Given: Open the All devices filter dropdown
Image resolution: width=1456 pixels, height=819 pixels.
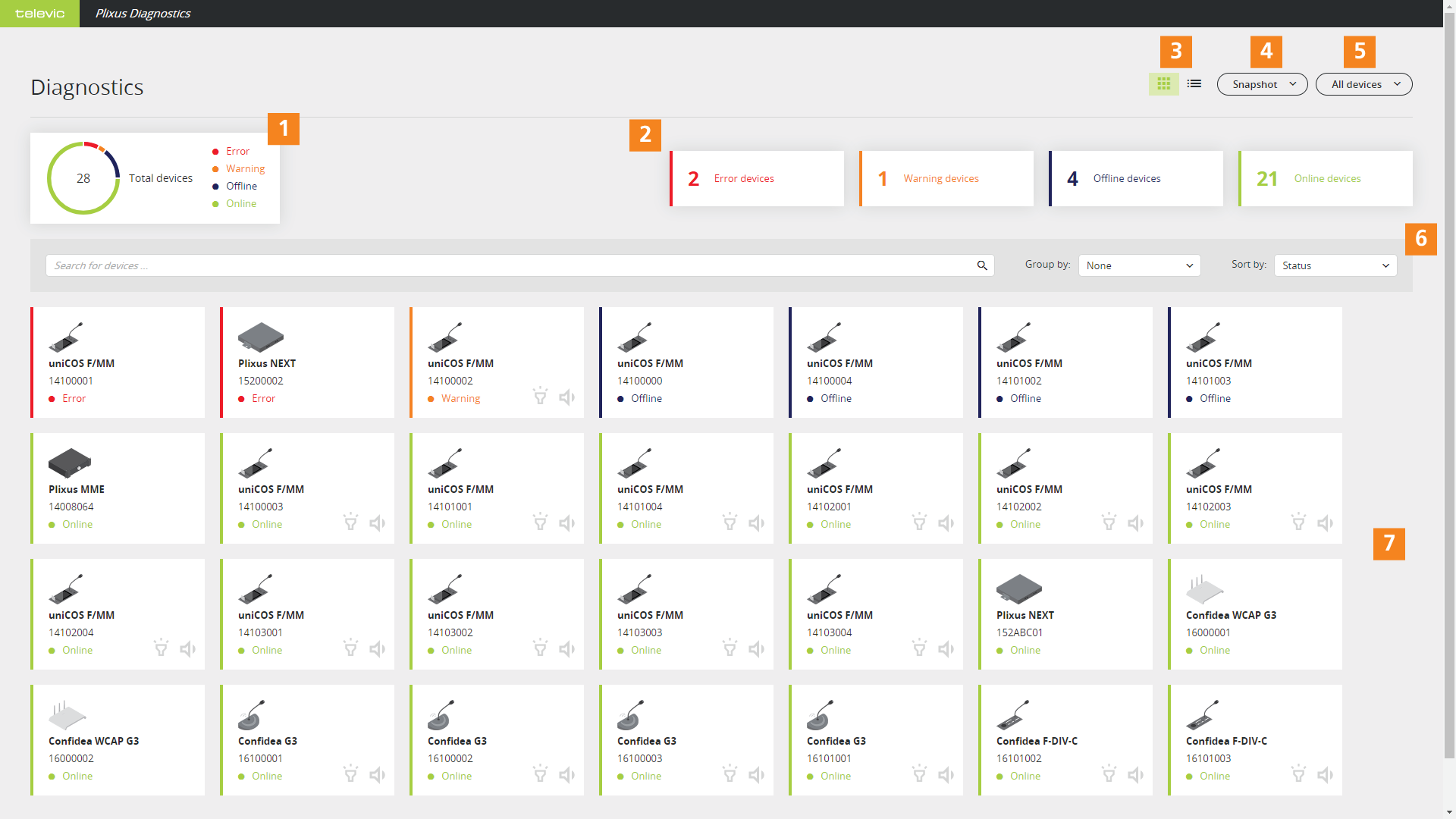Looking at the screenshot, I should [1363, 84].
